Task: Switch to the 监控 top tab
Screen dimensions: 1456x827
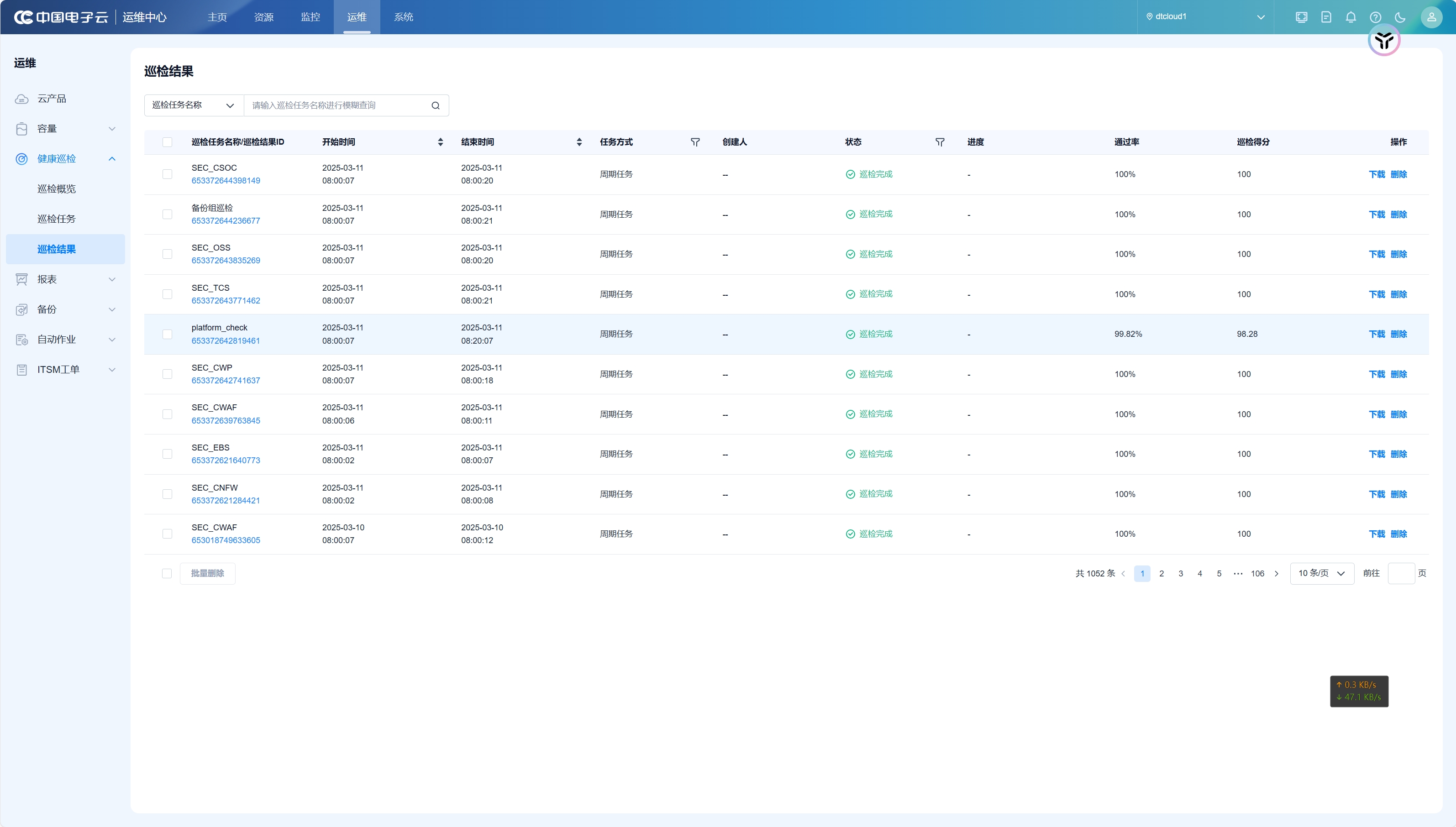Action: coord(310,17)
